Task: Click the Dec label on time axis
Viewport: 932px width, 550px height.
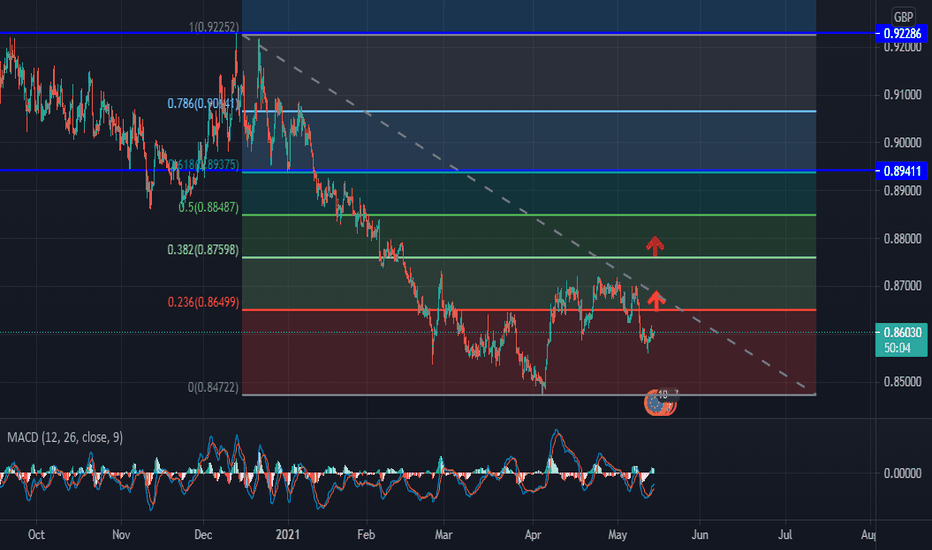Action: 203,535
